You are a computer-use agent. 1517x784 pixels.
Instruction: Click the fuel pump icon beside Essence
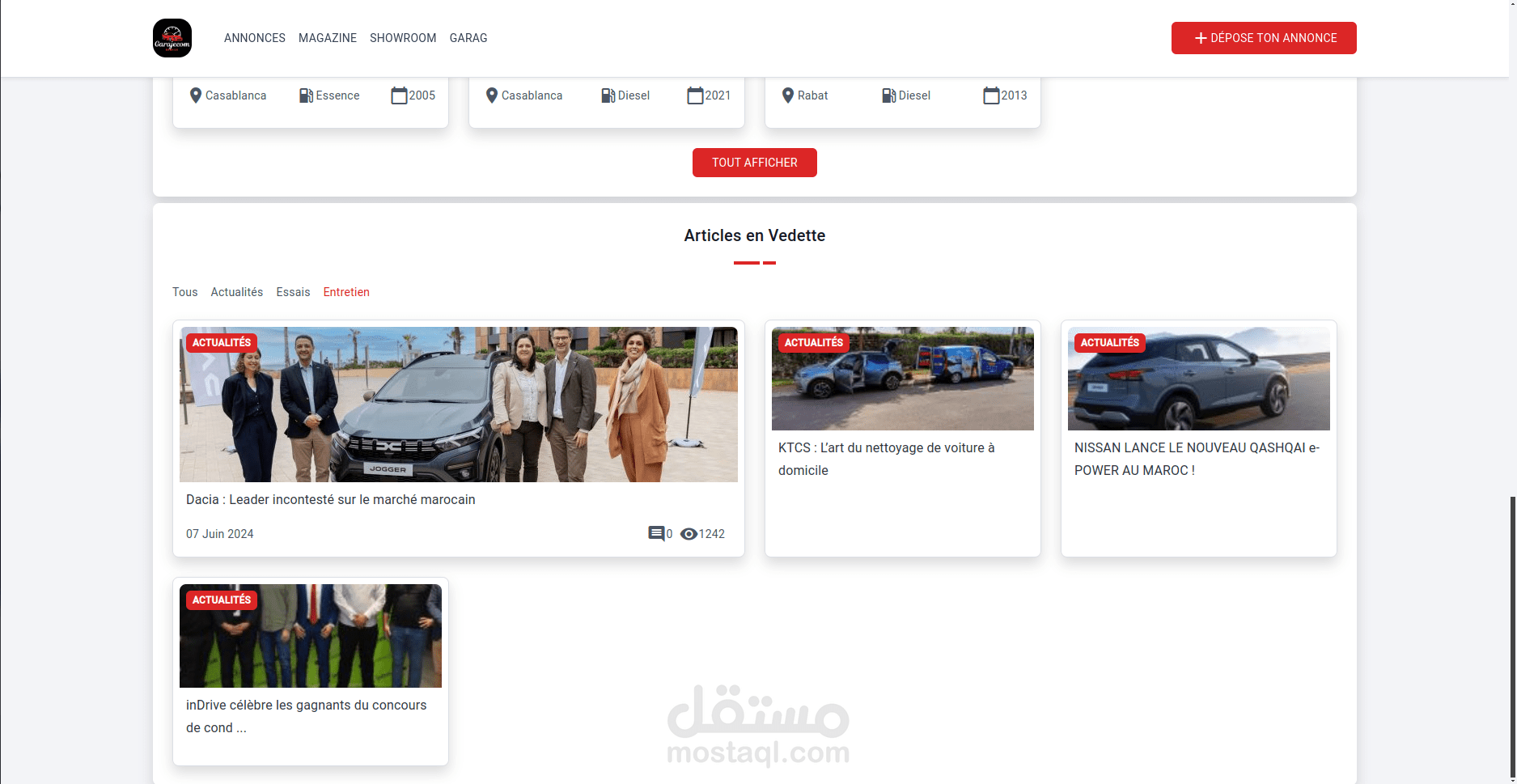(x=306, y=95)
